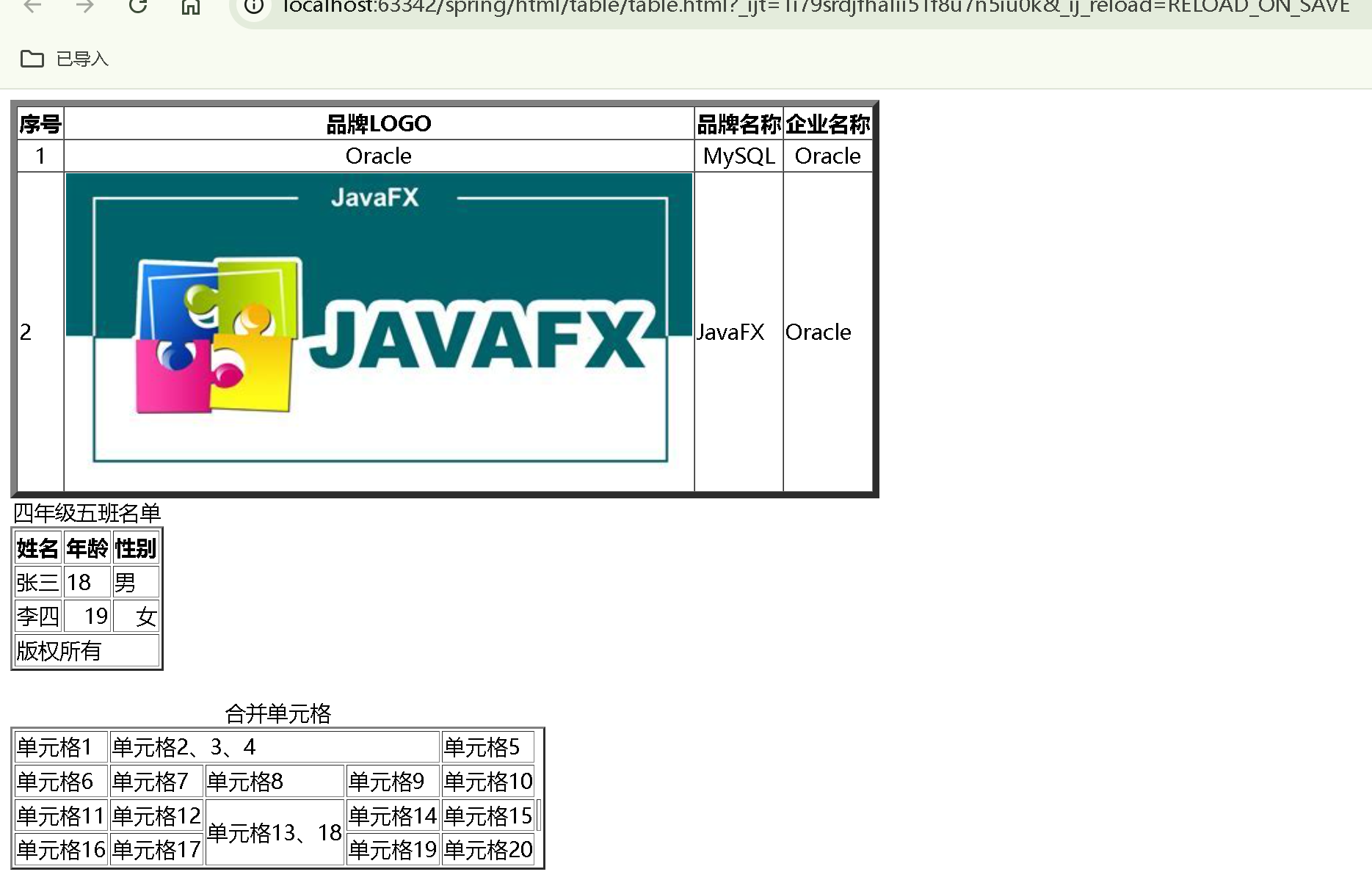
Task: Select the age 18 cell
Action: (x=87, y=582)
